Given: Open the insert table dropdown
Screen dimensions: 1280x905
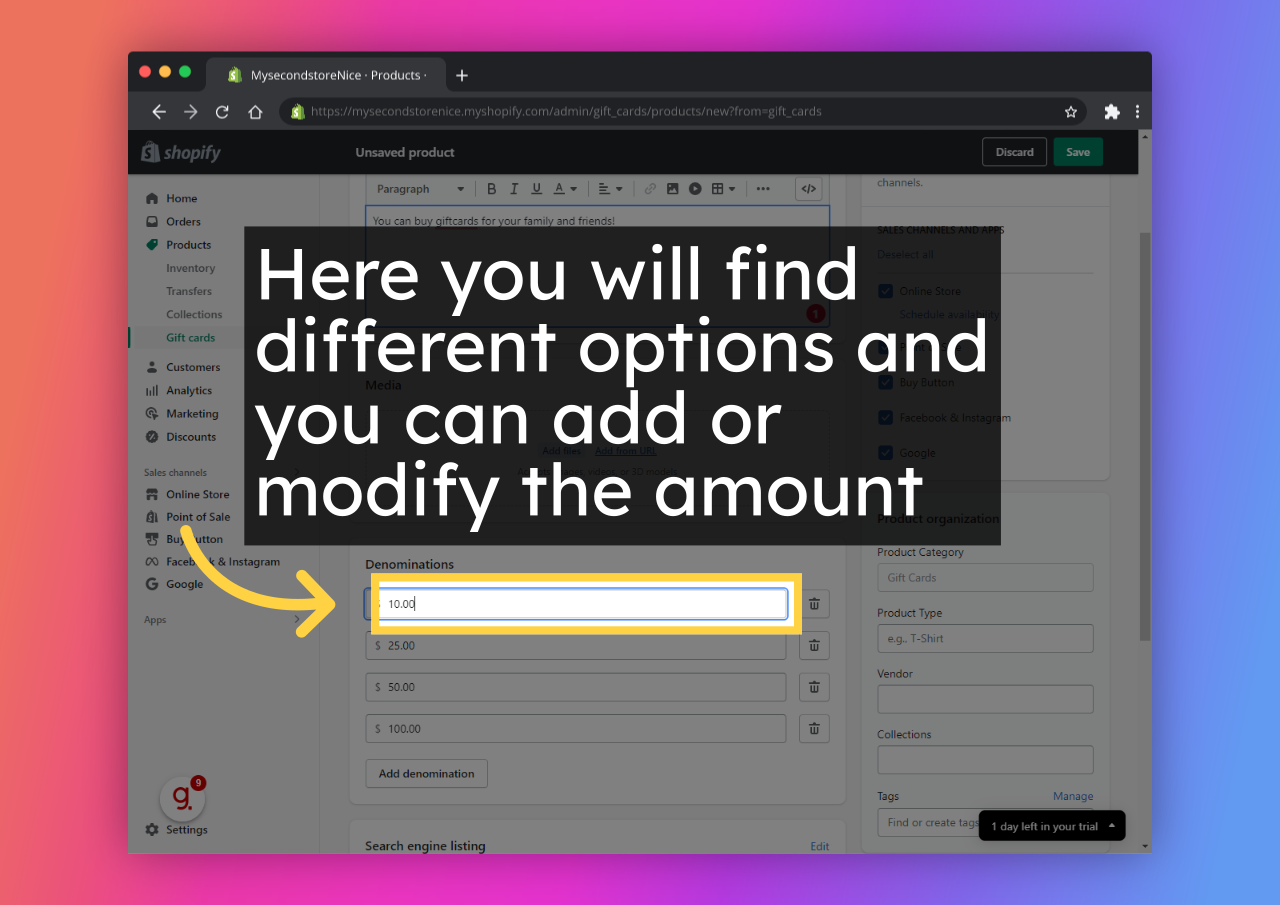Looking at the screenshot, I should coord(723,188).
